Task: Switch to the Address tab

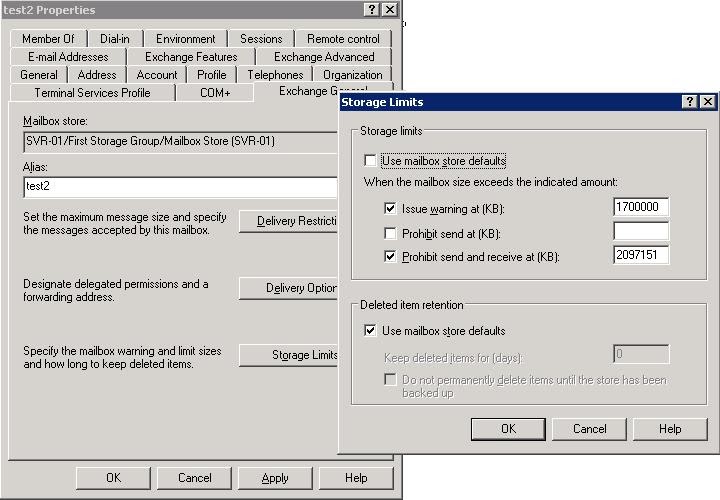Action: point(97,75)
